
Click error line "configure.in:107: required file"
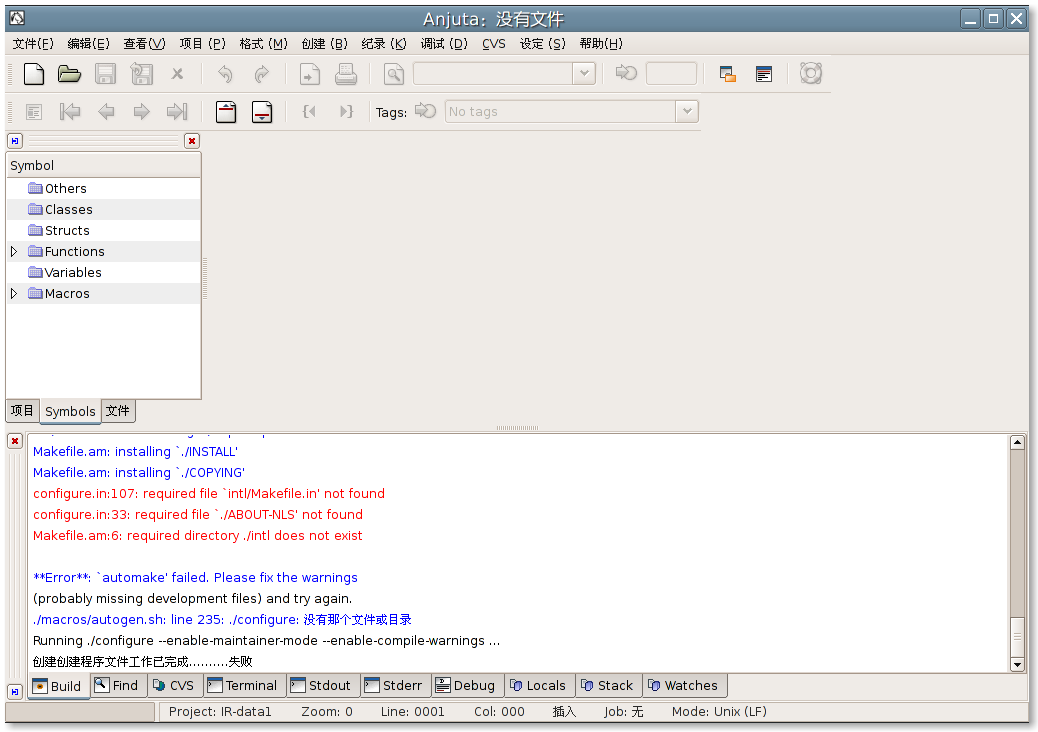click(x=209, y=494)
